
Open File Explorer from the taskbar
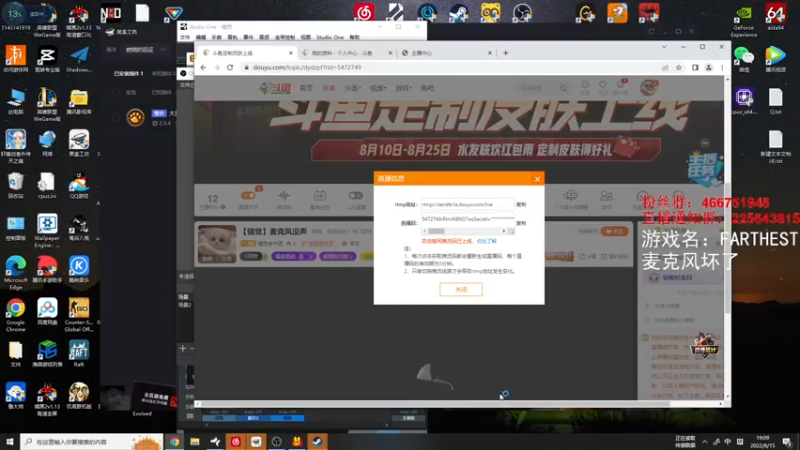[195, 441]
